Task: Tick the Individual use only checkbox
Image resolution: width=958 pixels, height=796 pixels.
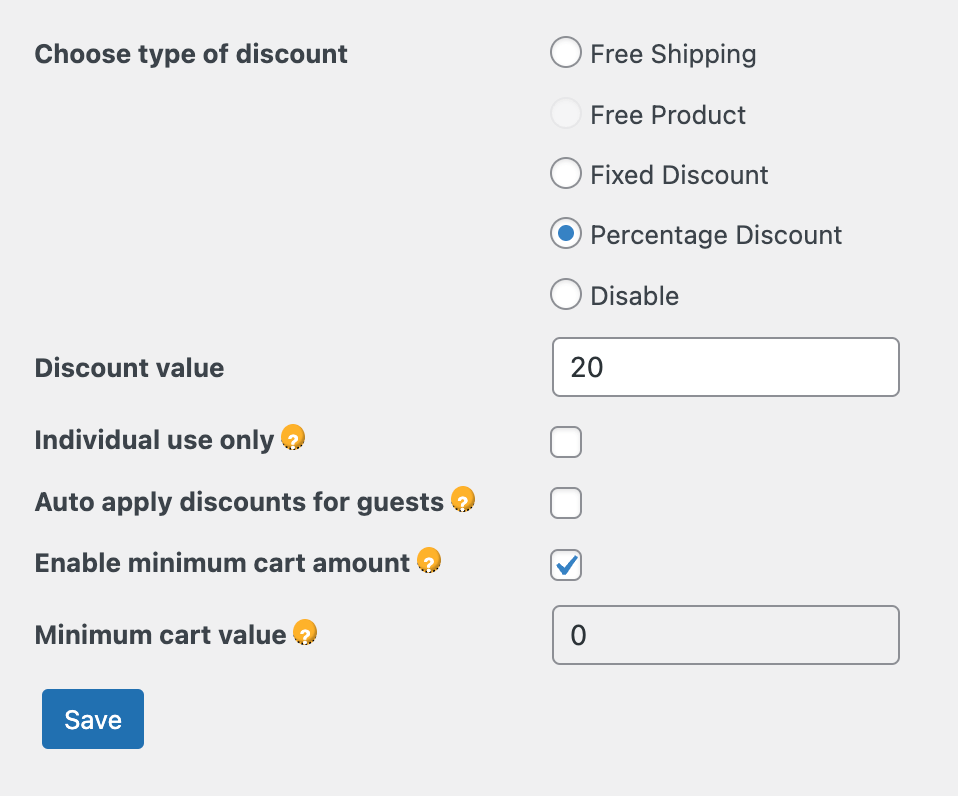Action: point(566,442)
